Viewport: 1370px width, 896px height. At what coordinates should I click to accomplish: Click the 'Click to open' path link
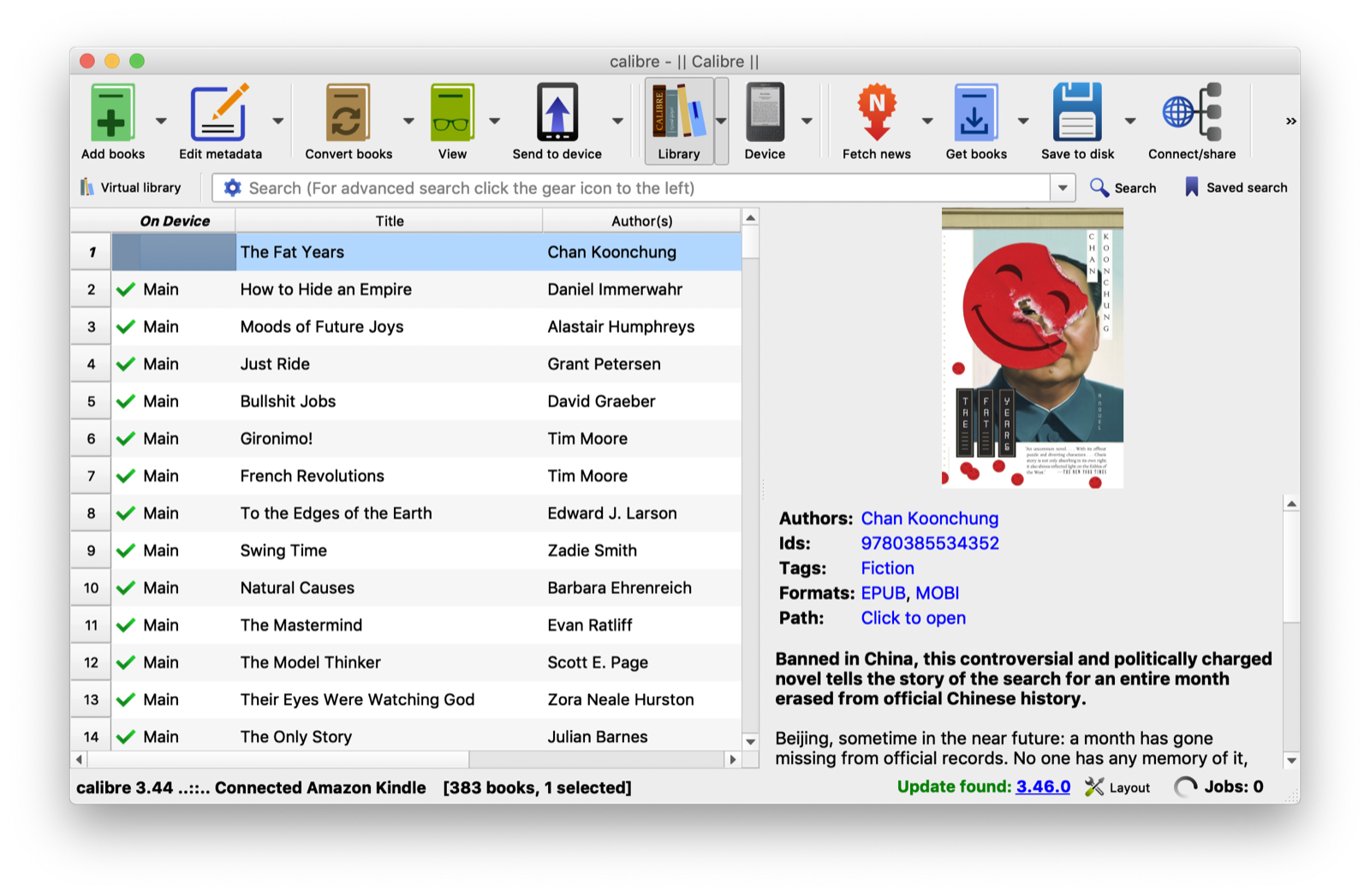pos(913,617)
